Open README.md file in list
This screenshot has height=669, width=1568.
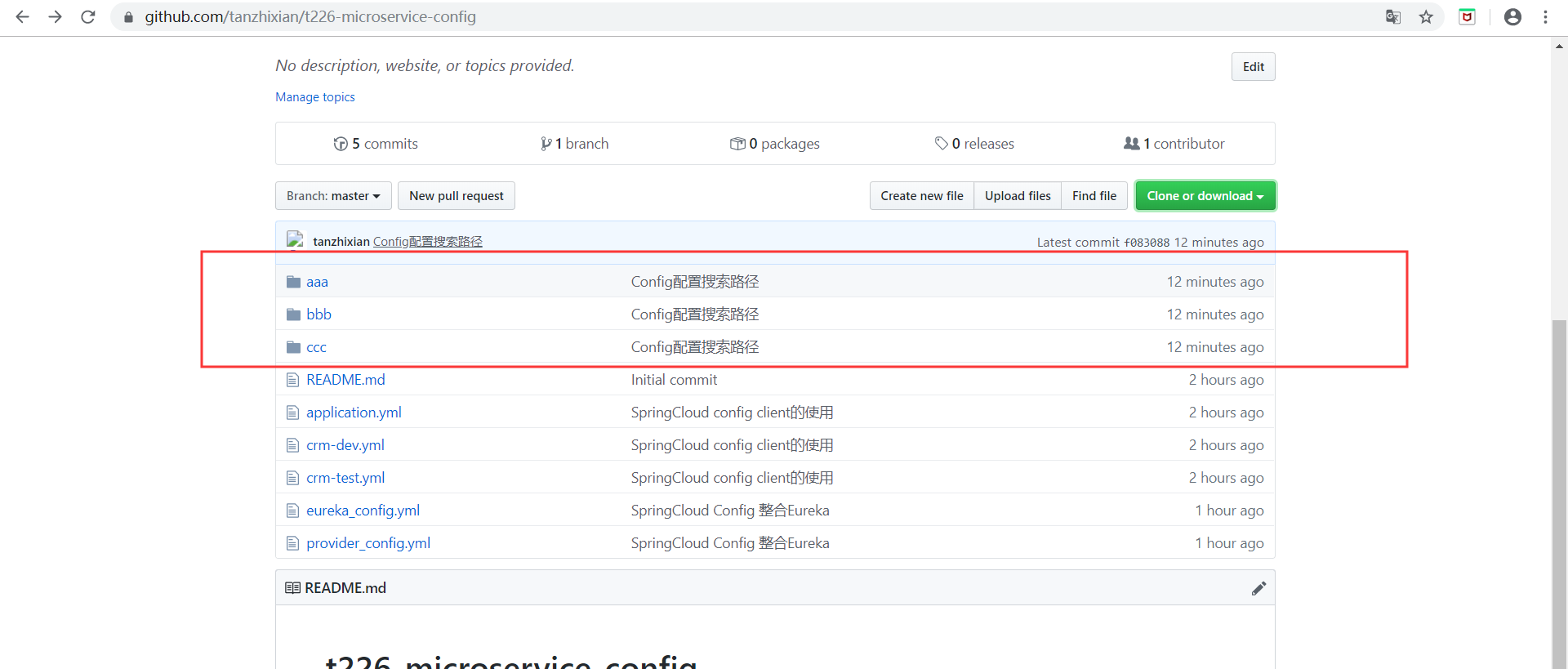[x=345, y=380]
